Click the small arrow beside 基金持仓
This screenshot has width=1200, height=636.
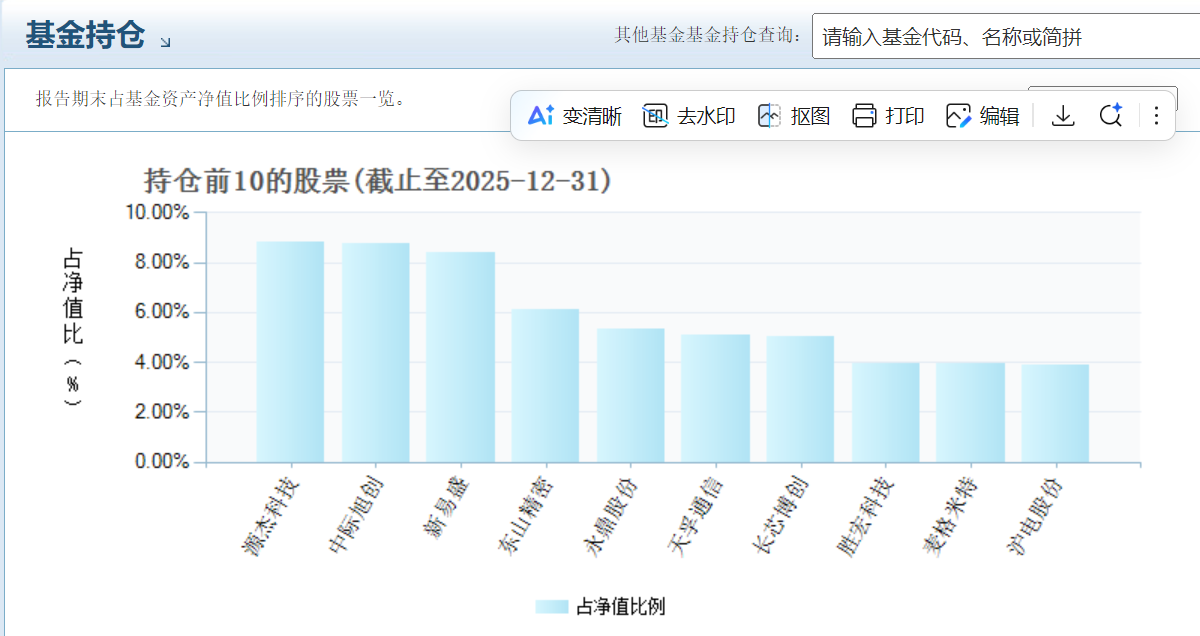[165, 41]
